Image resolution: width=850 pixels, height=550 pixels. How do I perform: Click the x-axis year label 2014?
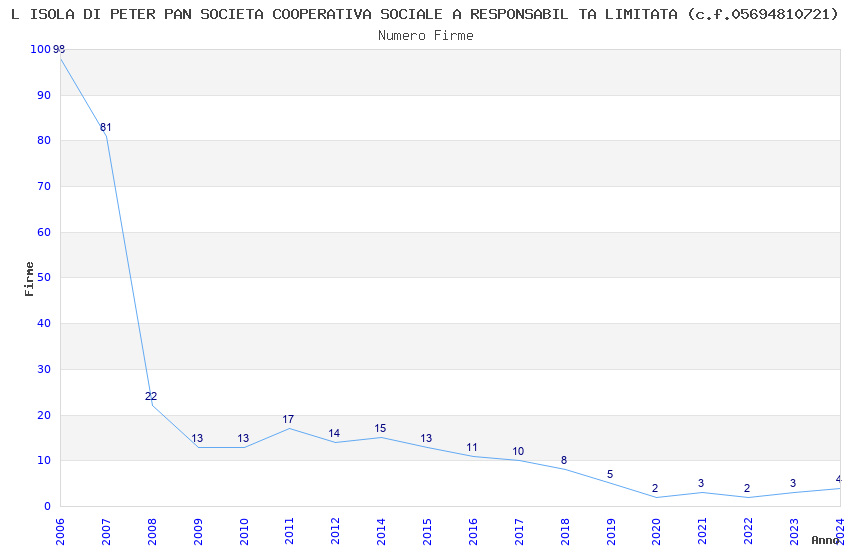(x=381, y=532)
